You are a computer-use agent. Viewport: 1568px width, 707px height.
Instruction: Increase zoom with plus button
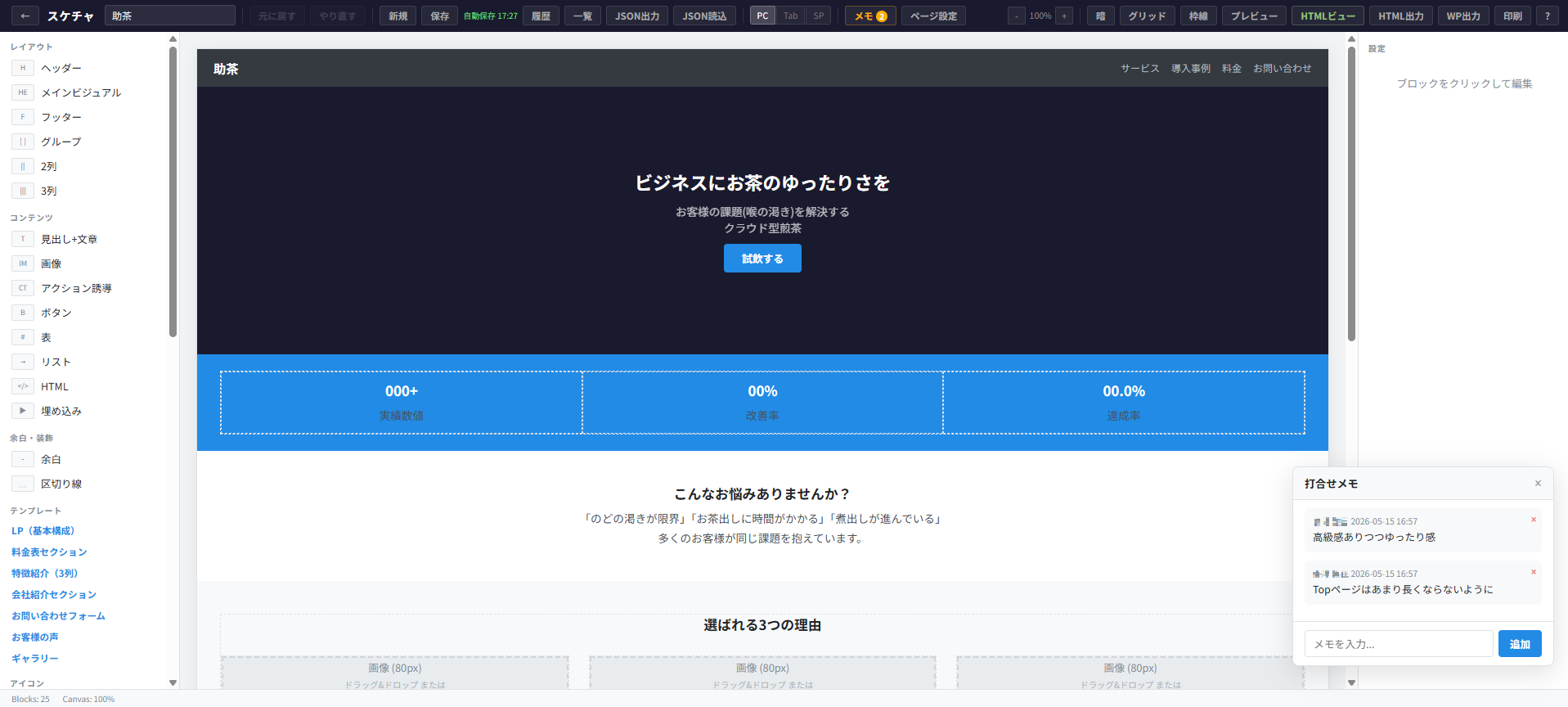click(x=1064, y=16)
